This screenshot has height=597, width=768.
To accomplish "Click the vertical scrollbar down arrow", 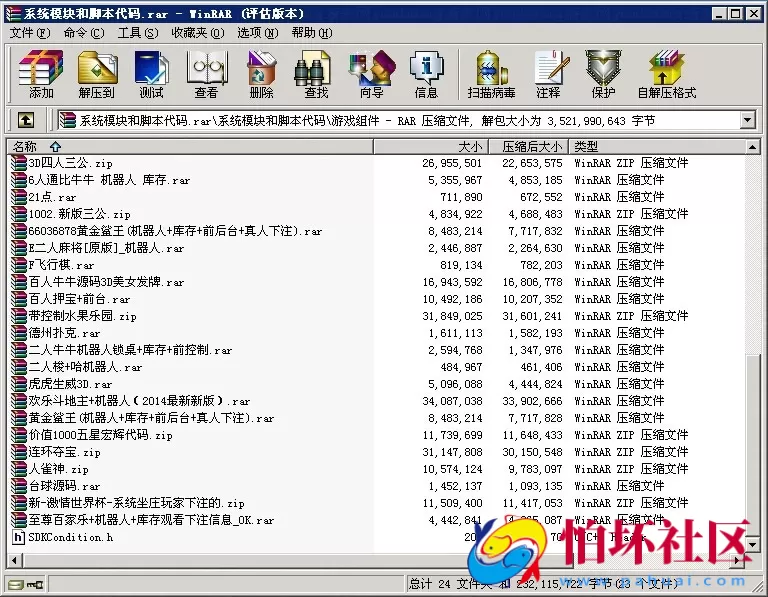I will [x=753, y=544].
